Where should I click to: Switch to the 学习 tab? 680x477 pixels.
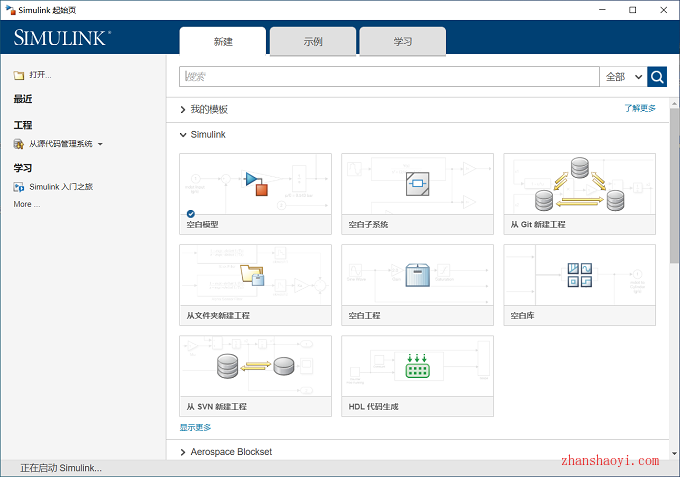[402, 42]
